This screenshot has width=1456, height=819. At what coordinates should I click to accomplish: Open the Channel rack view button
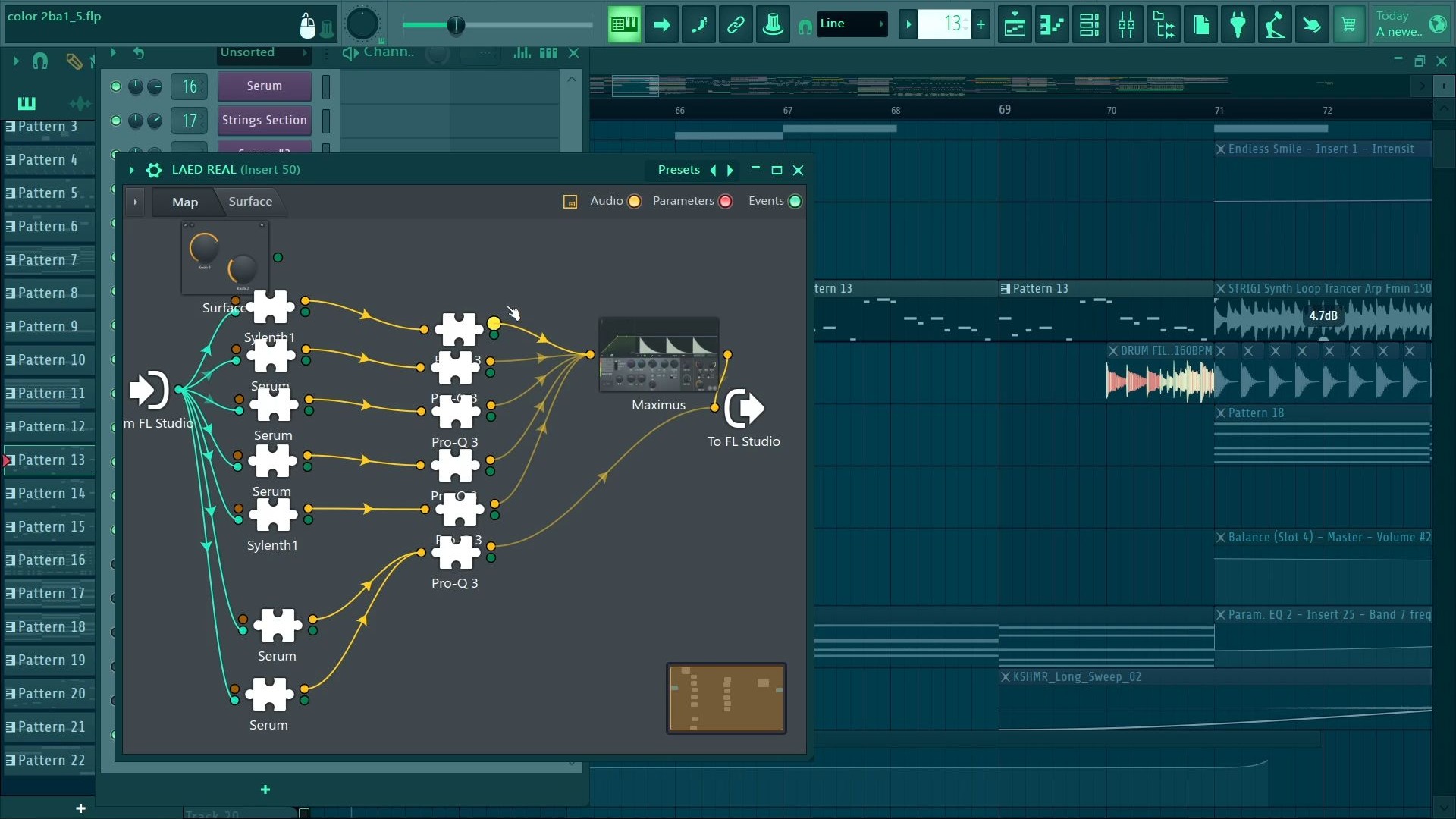point(1089,24)
